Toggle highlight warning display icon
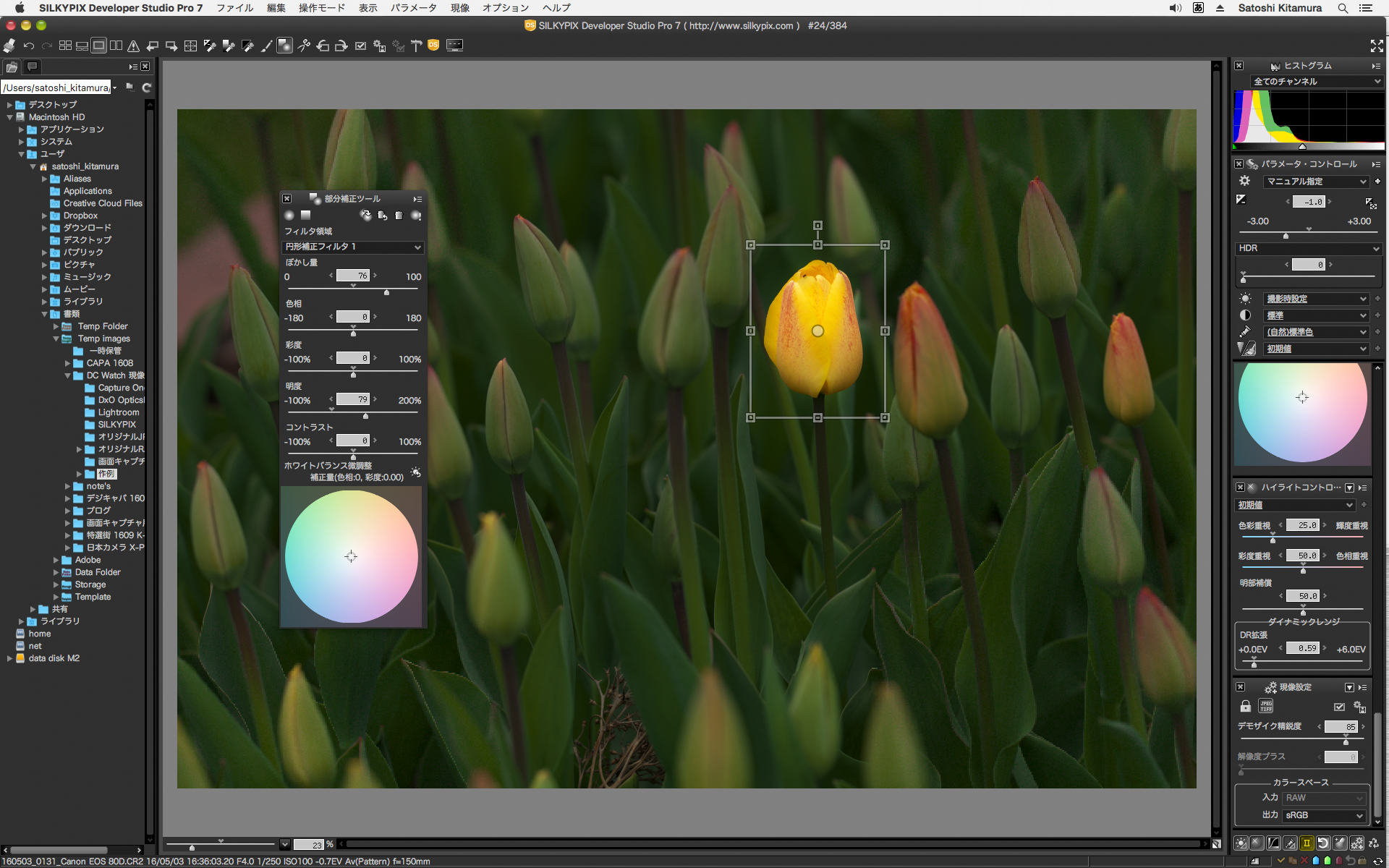 pos(134,46)
